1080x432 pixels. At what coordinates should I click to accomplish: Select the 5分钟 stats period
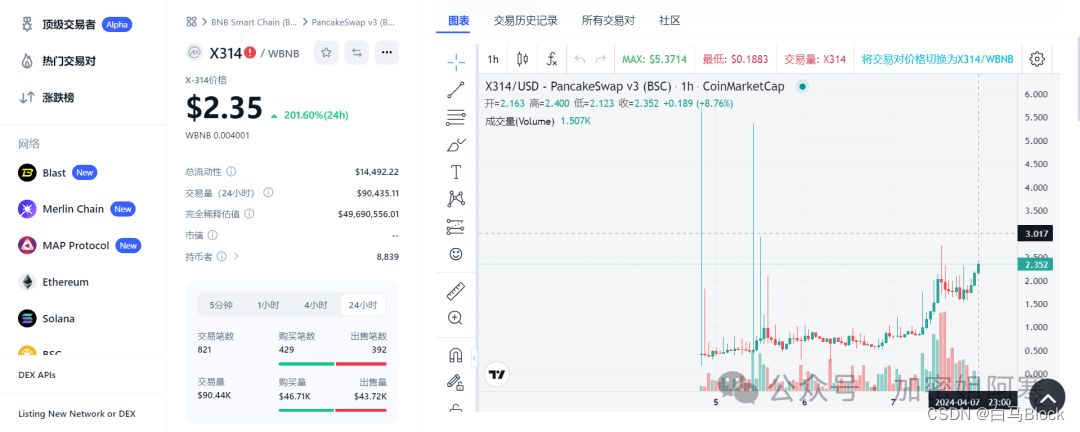[x=221, y=305]
